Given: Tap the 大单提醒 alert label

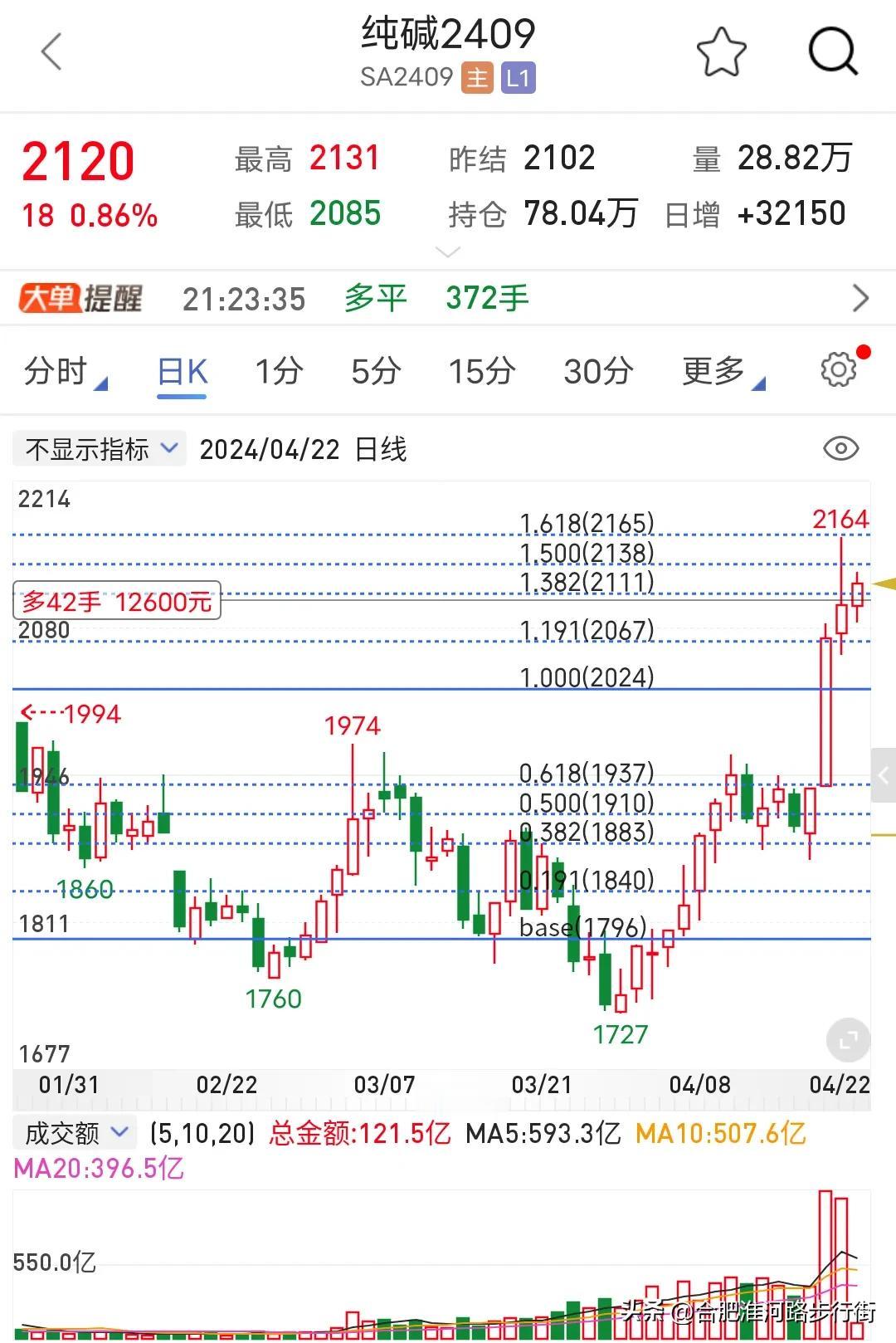Looking at the screenshot, I should point(80,298).
